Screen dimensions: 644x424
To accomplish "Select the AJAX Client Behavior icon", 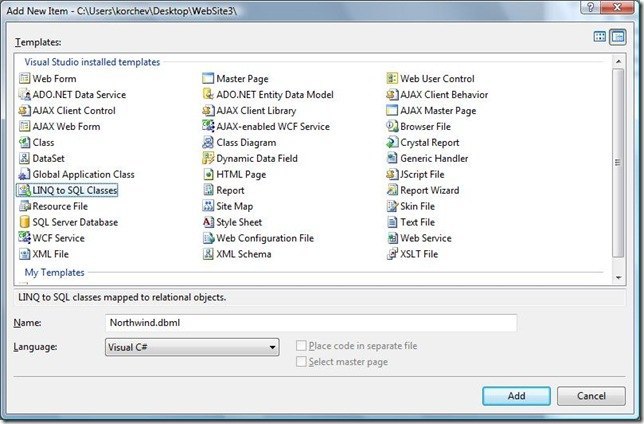I will (392, 94).
